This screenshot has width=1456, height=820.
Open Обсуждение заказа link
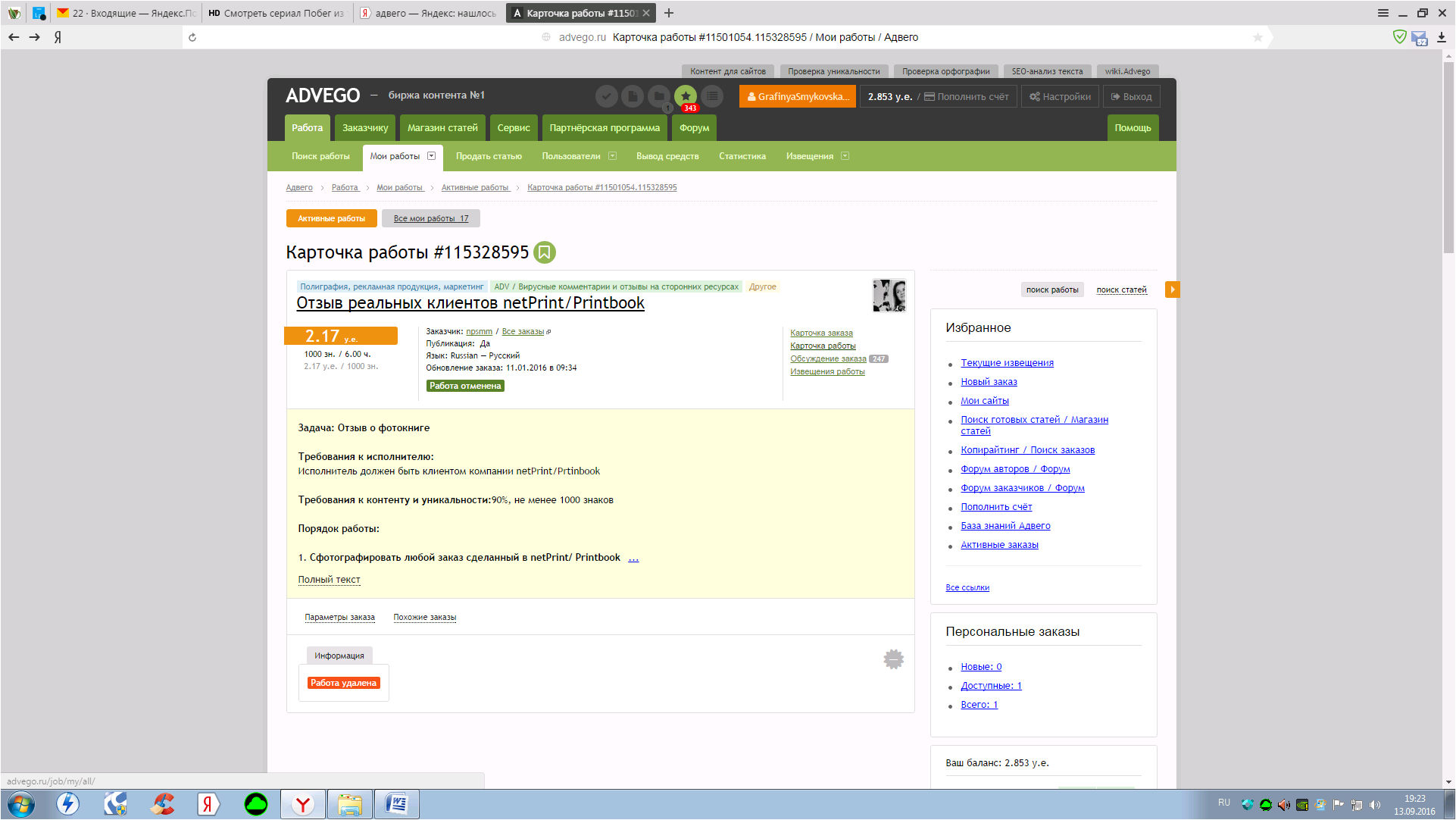(828, 358)
